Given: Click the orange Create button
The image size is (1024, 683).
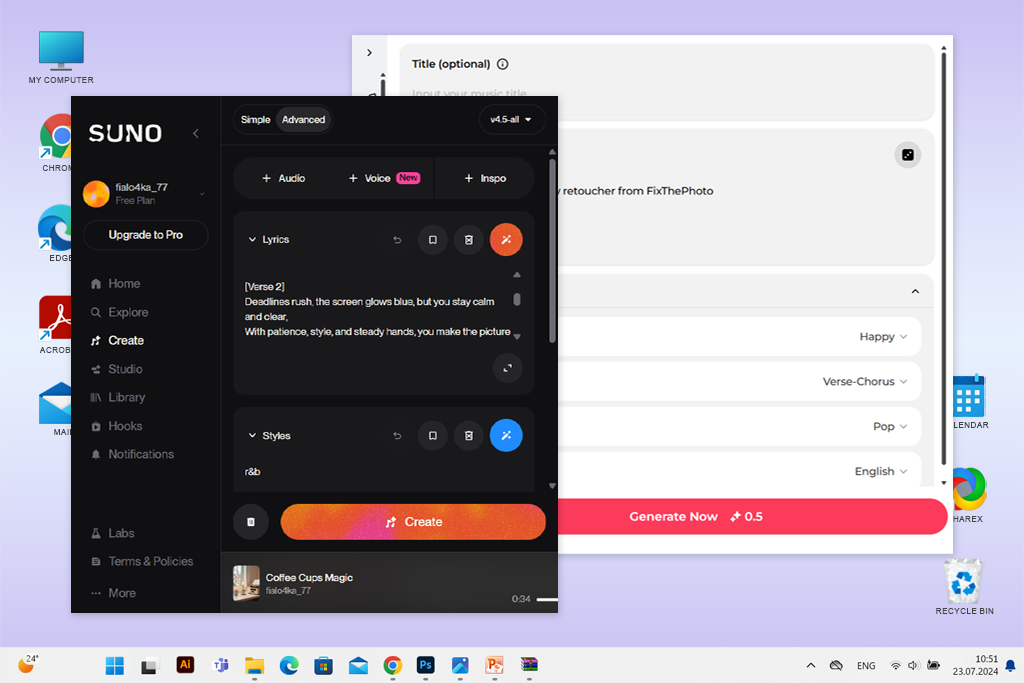Looking at the screenshot, I should tap(413, 522).
